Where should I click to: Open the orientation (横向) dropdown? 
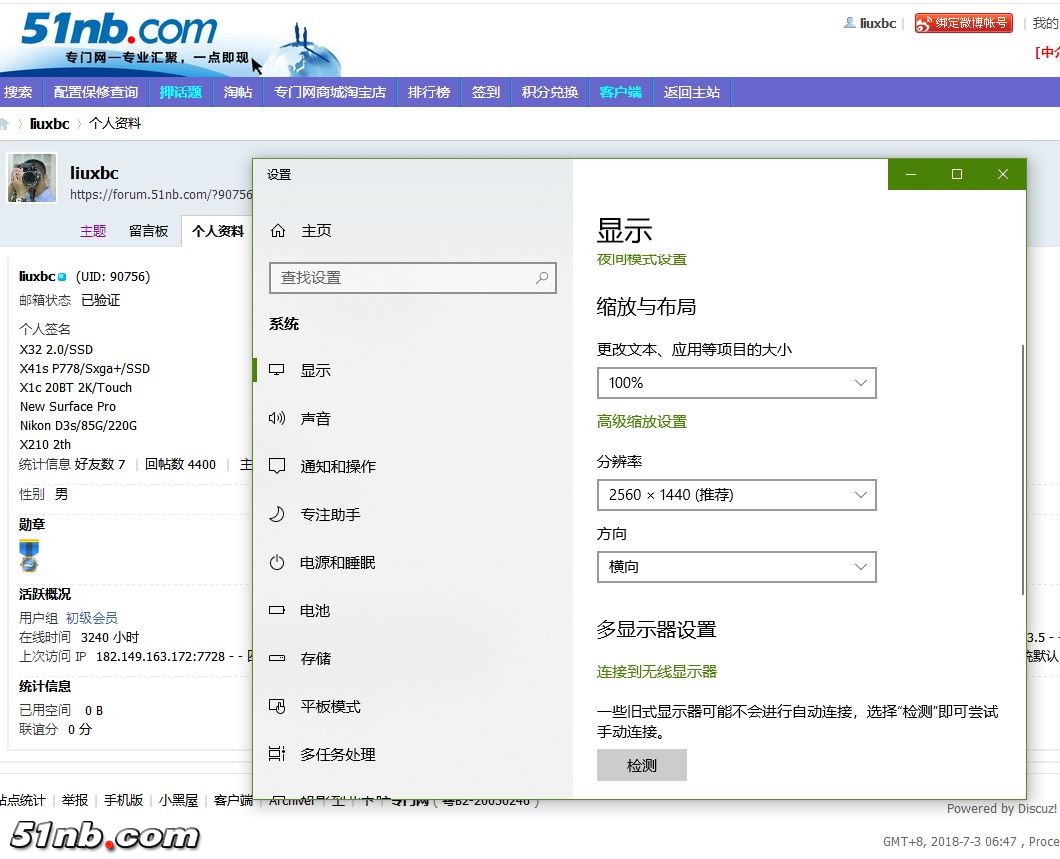[x=736, y=567]
